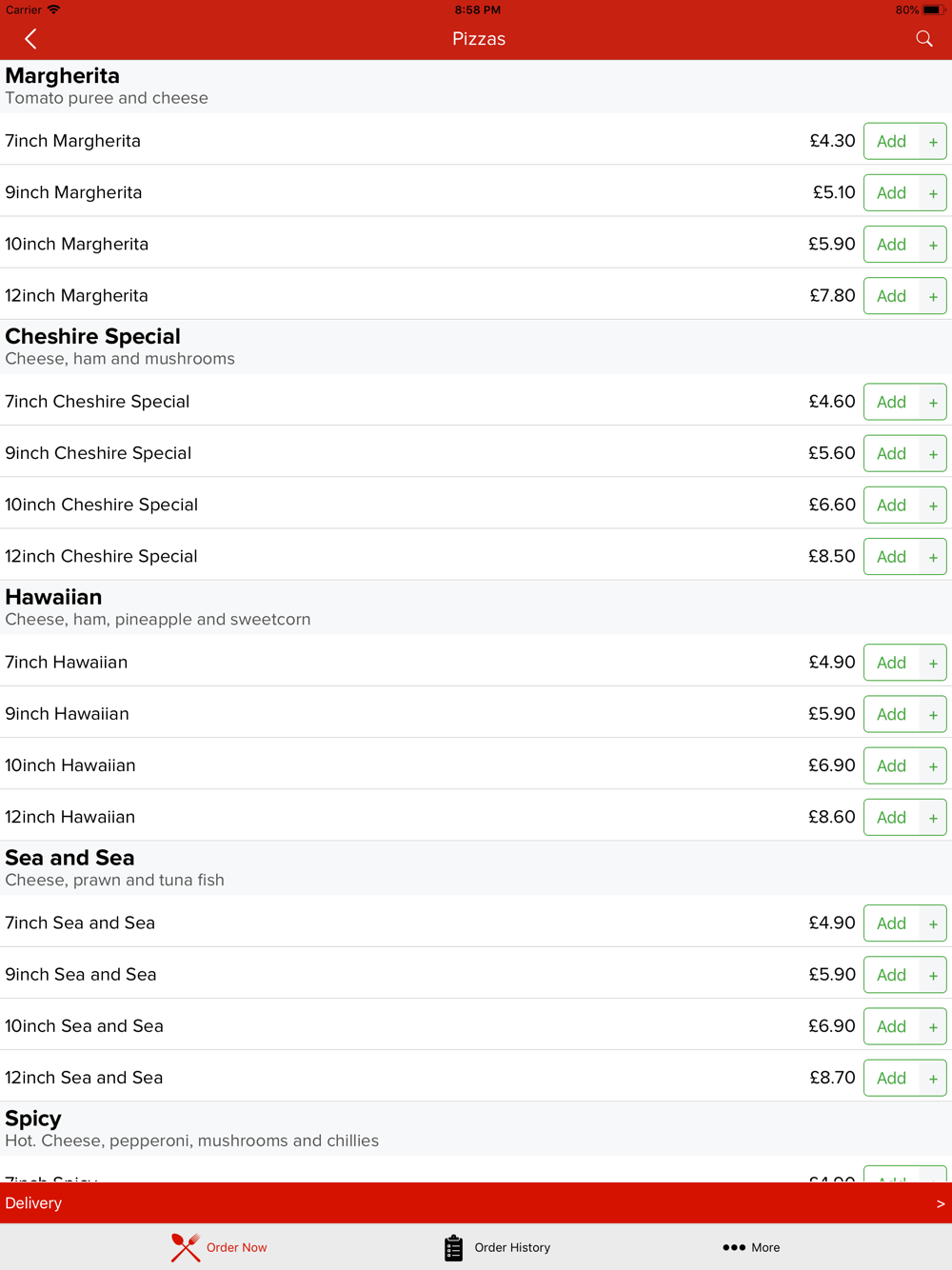The height and width of the screenshot is (1270, 952).
Task: Tap the More three-dots icon
Action: pyautogui.click(x=733, y=1247)
